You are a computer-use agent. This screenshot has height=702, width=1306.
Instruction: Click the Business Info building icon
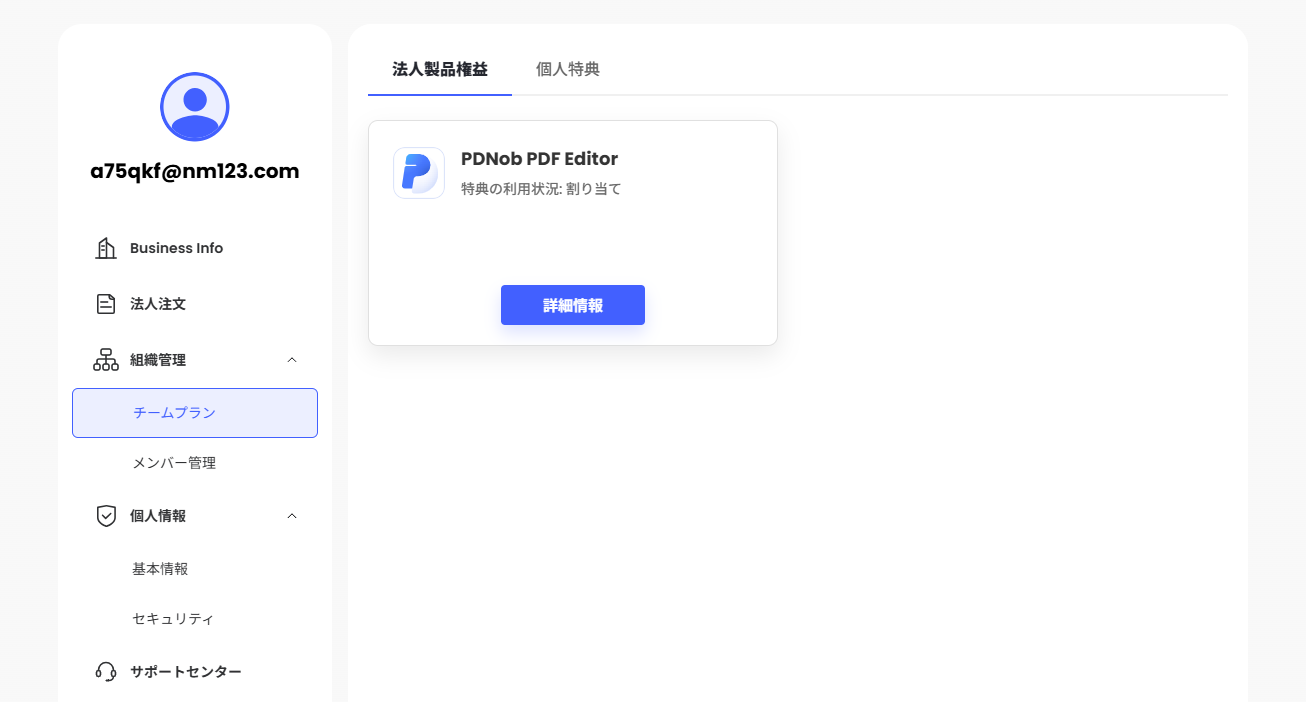pos(106,248)
